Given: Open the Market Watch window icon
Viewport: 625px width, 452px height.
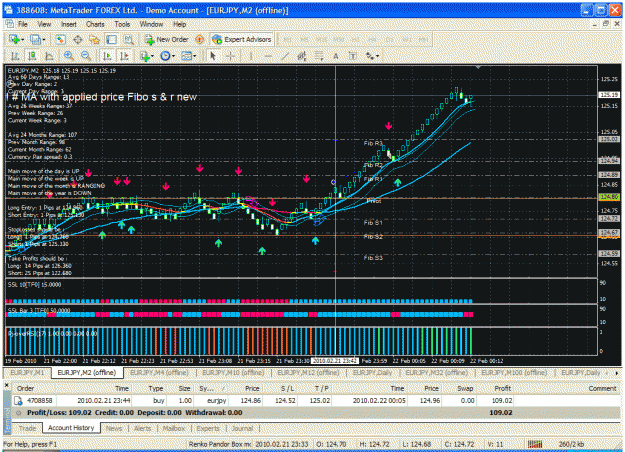Looking at the screenshot, I should (x=60, y=39).
